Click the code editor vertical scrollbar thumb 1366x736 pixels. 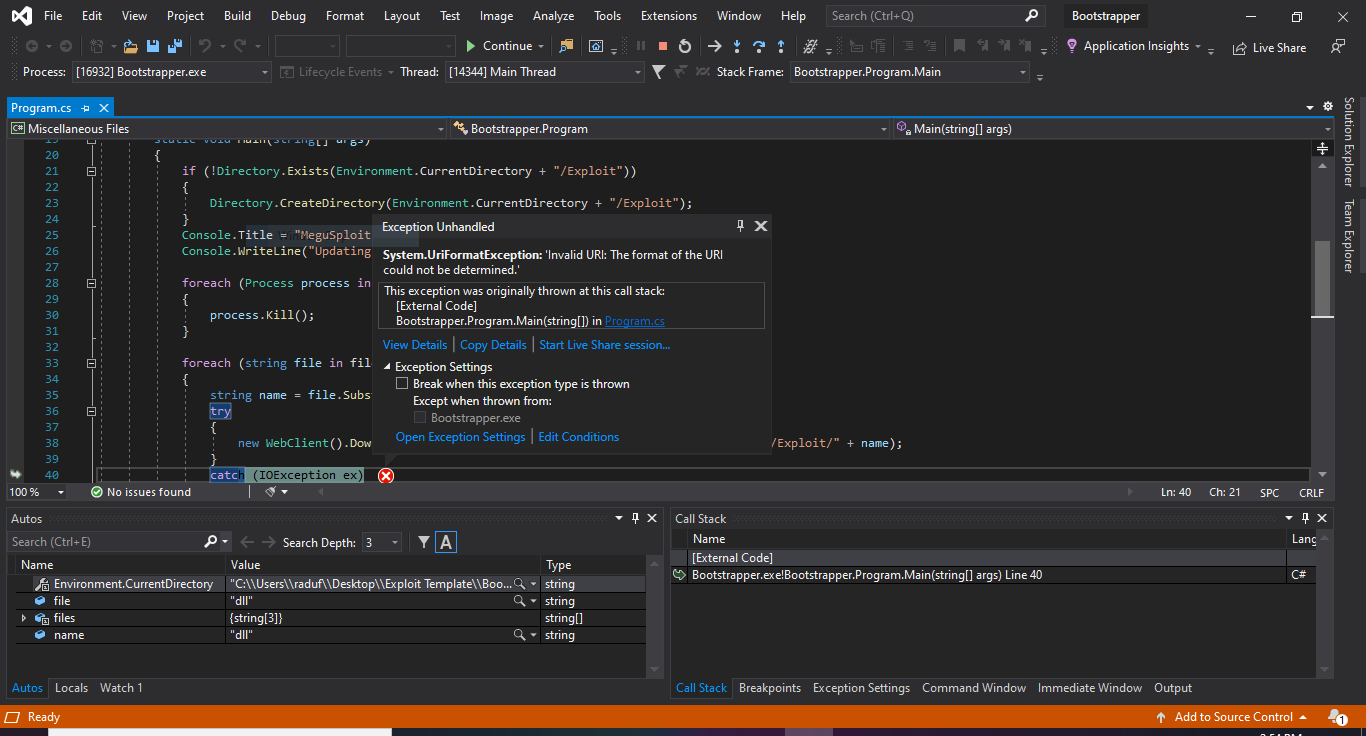tap(1322, 278)
